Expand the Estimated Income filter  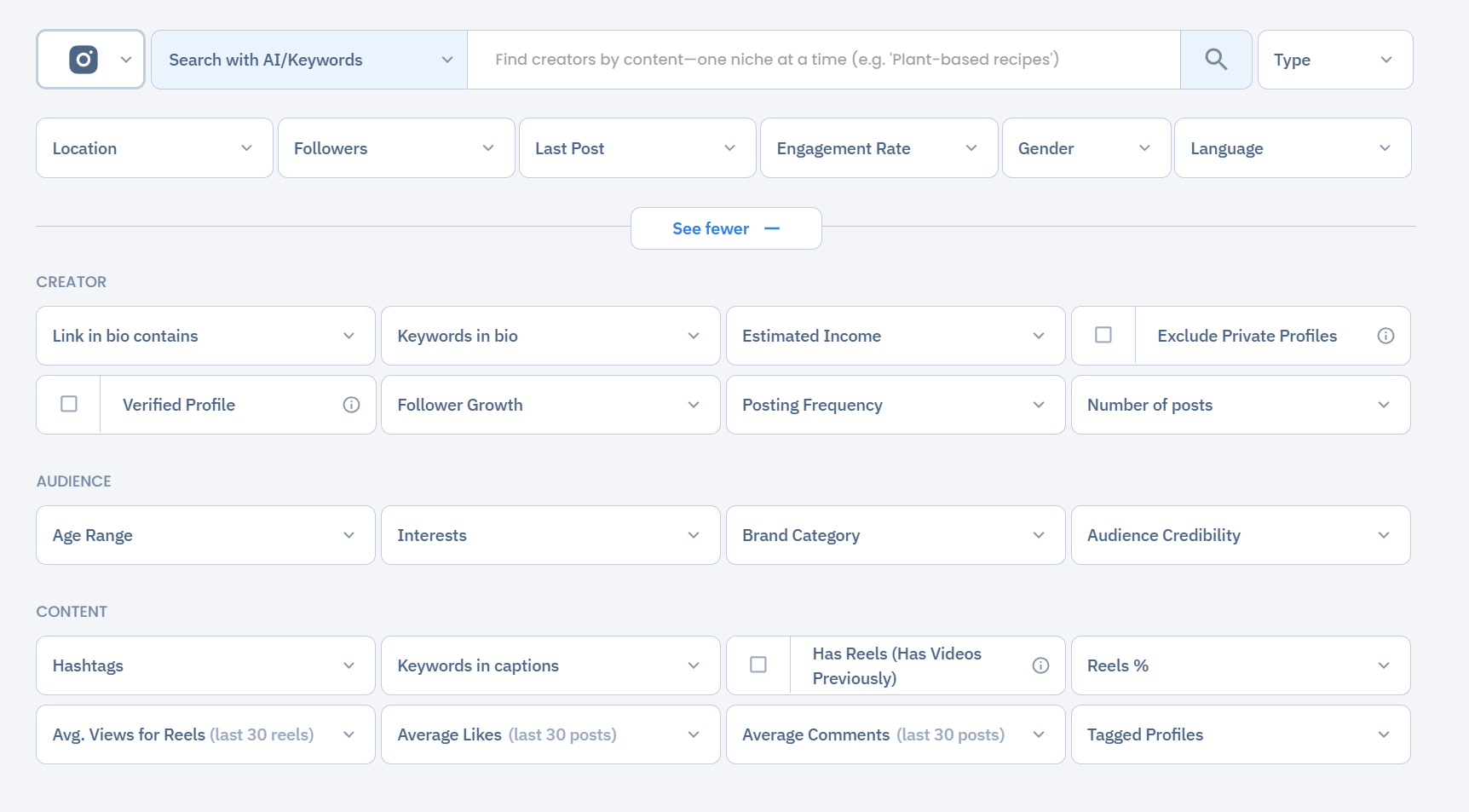[x=896, y=336]
